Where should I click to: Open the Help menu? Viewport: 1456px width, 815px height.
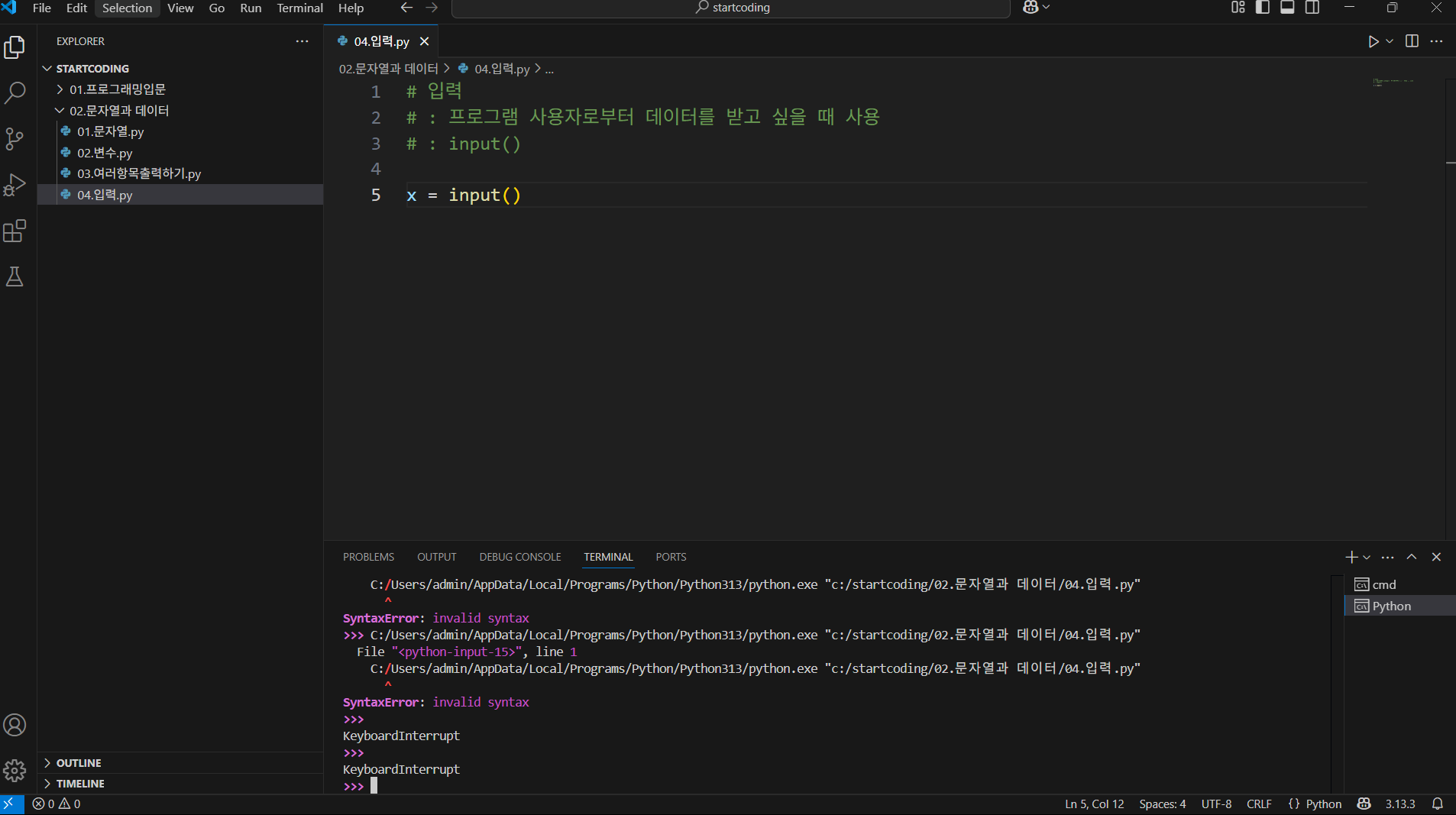(351, 8)
